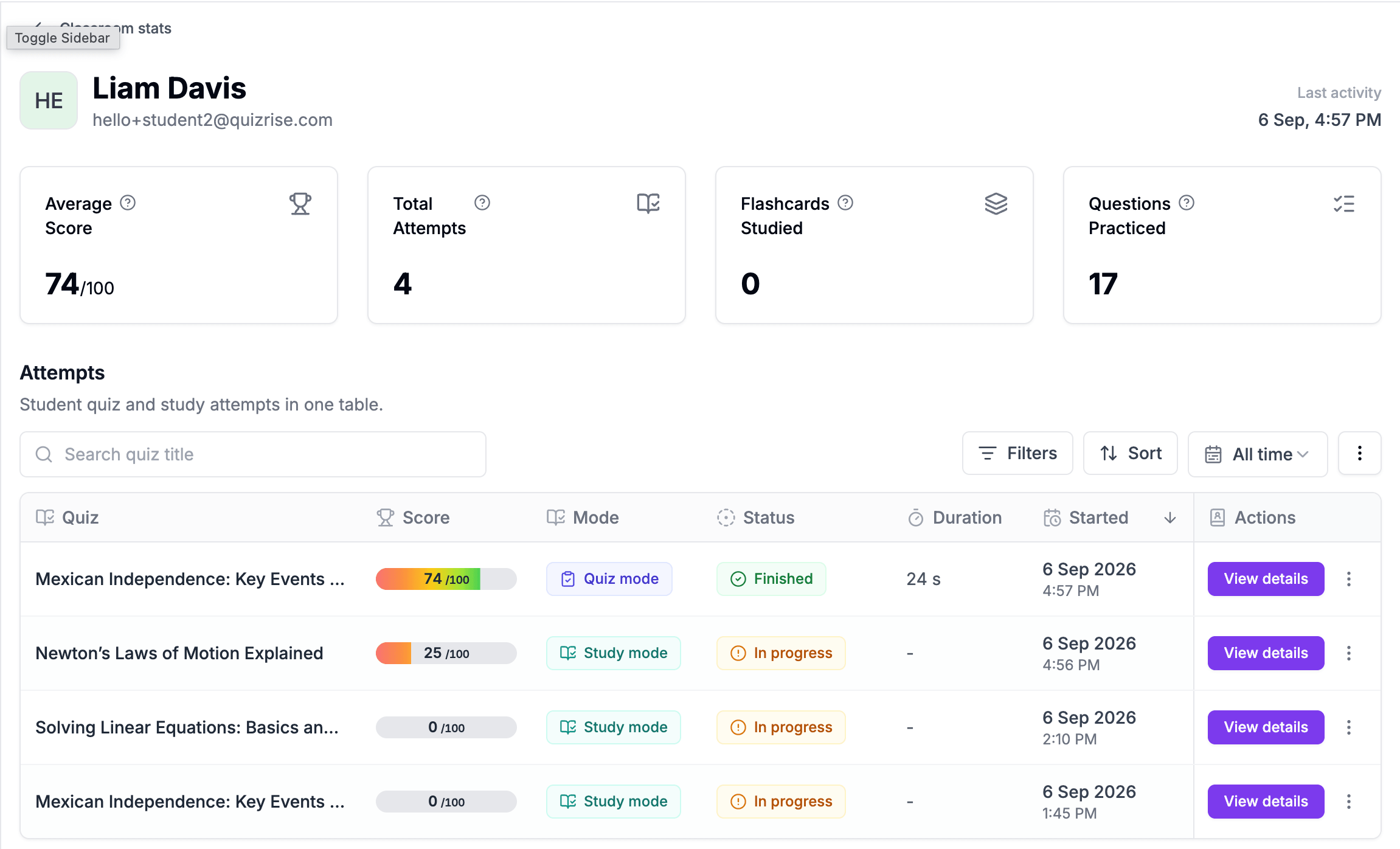Open the All time date range dropdown
1400x849 pixels.
click(1258, 454)
